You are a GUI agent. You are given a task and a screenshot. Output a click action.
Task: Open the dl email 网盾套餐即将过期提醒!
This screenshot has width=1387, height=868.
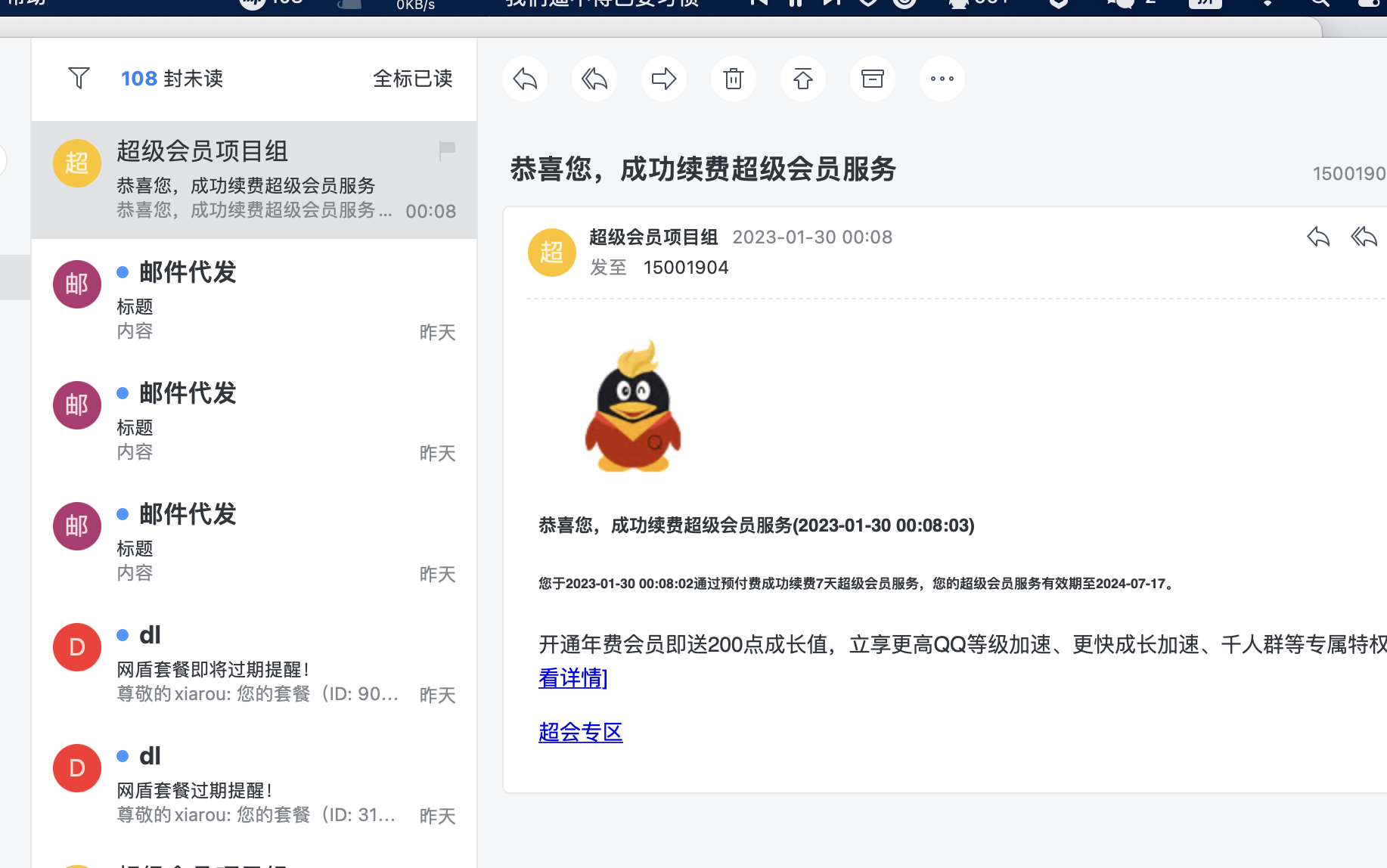pyautogui.click(x=254, y=664)
